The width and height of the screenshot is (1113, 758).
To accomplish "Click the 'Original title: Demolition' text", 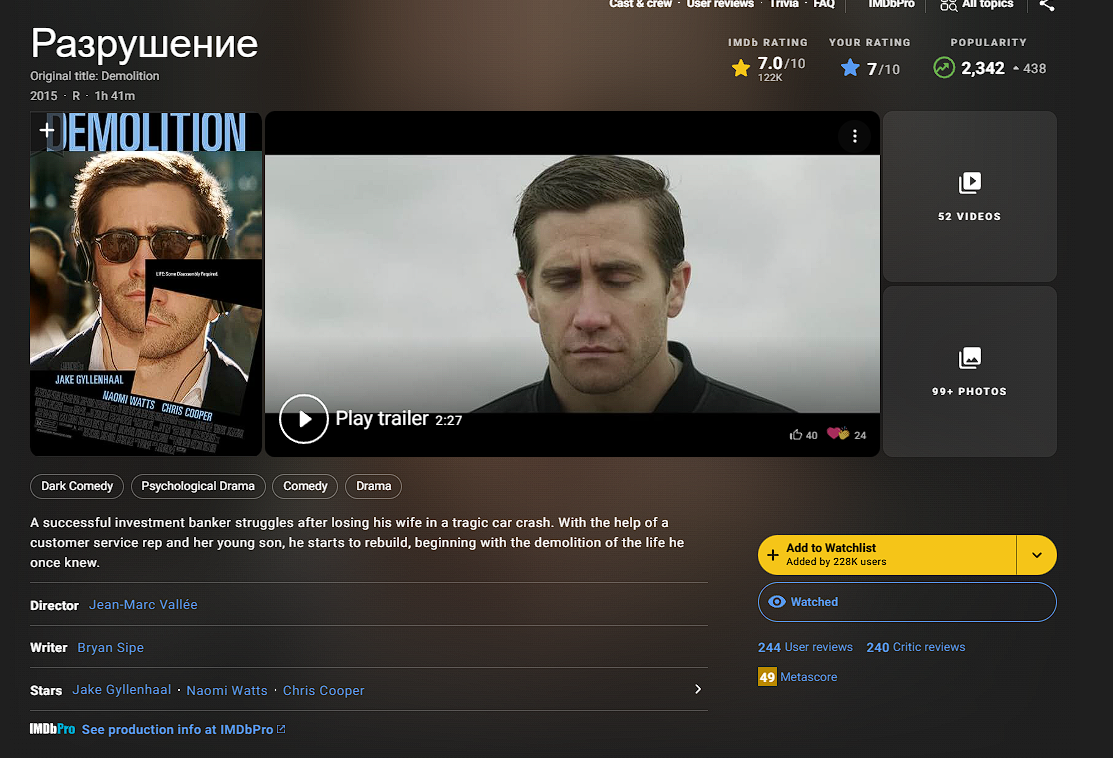I will (94, 76).
